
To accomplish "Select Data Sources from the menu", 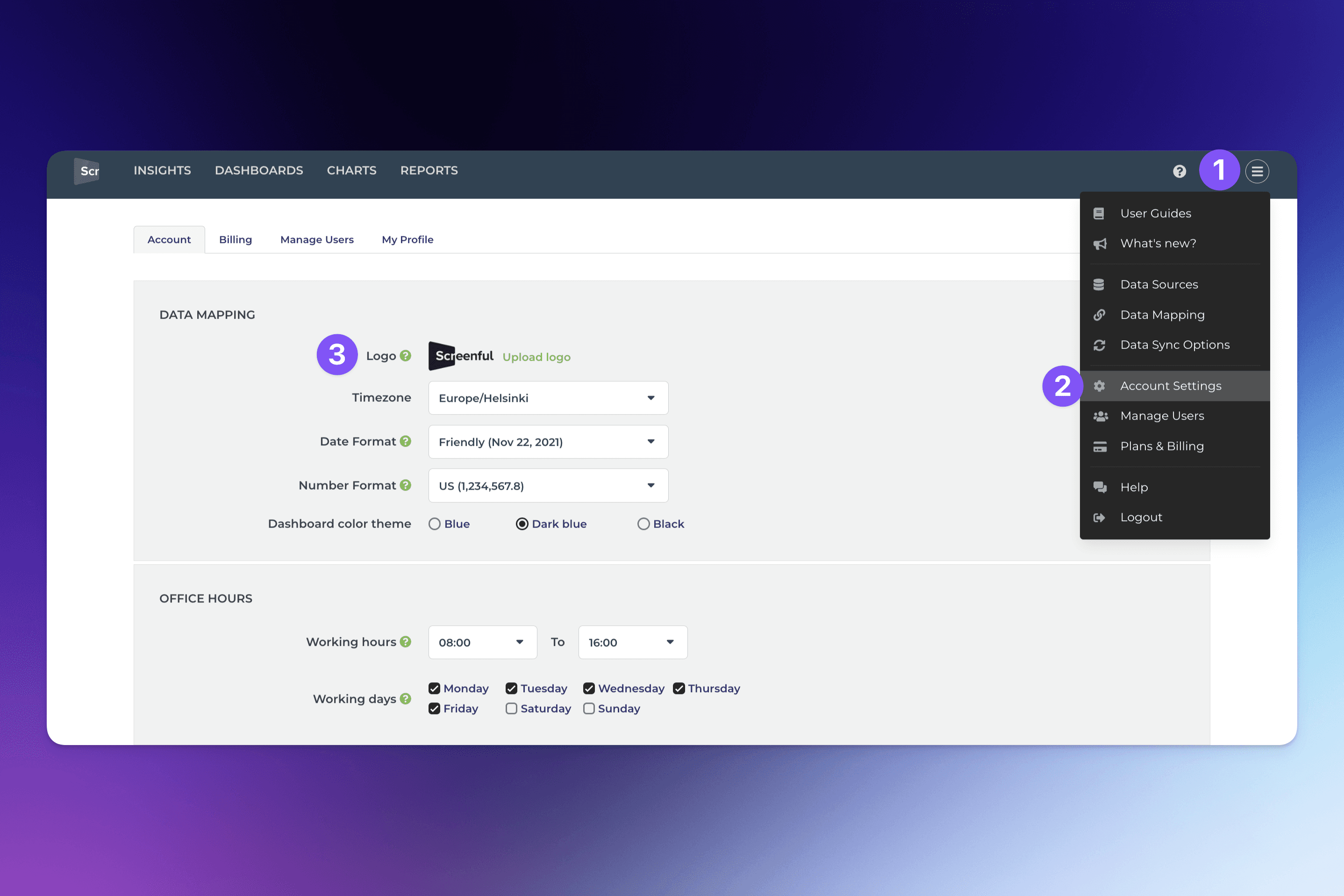I will click(x=1158, y=285).
